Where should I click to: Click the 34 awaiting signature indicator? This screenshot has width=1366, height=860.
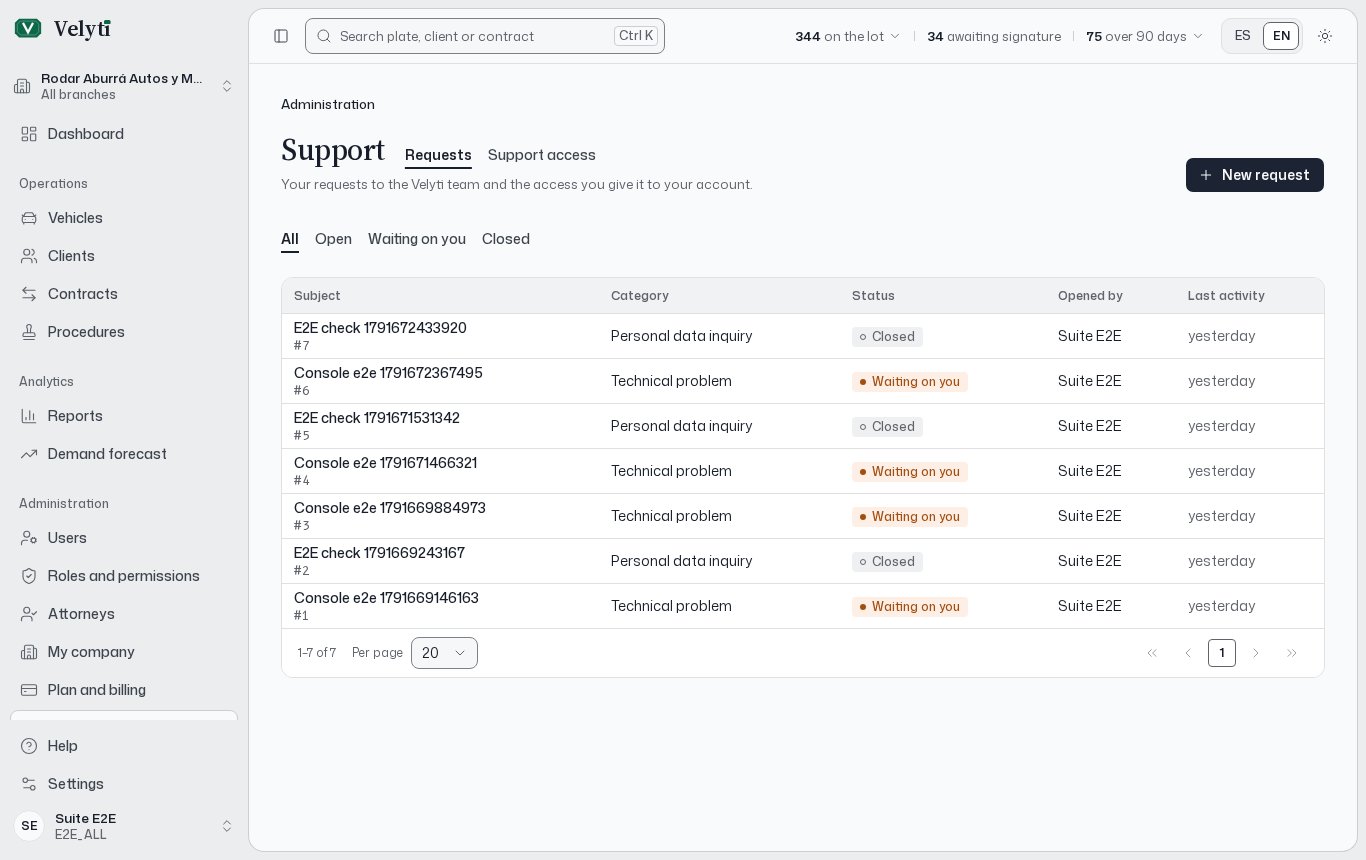(x=994, y=36)
